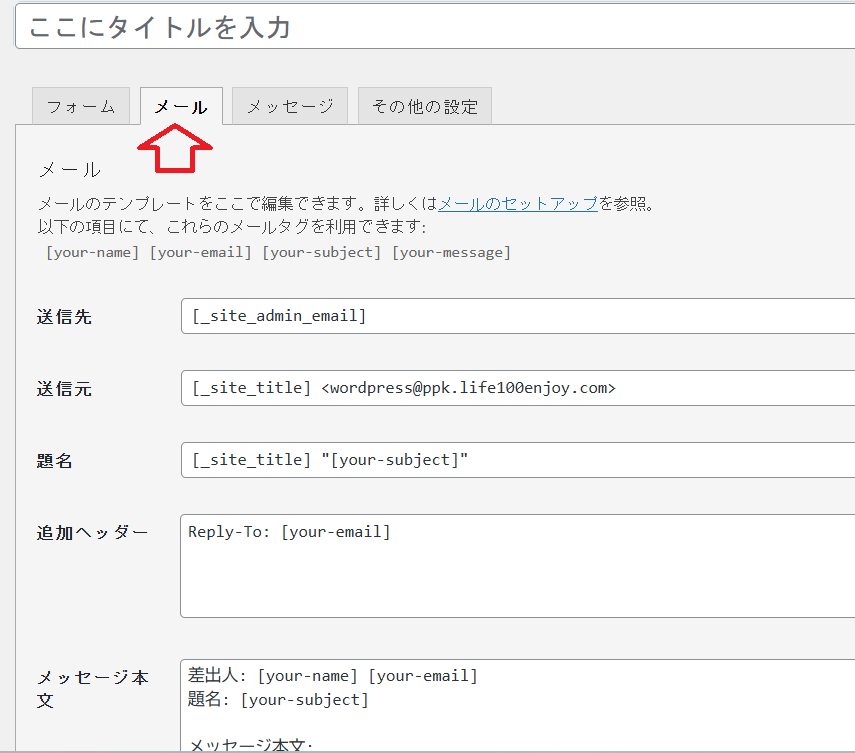
Task: Open the メッセージ tab
Action: click(x=290, y=106)
